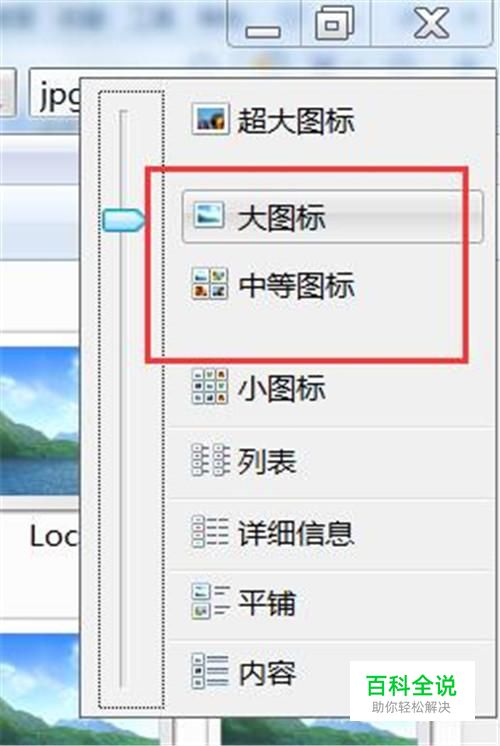Select the 平铺 view label

(x=267, y=602)
